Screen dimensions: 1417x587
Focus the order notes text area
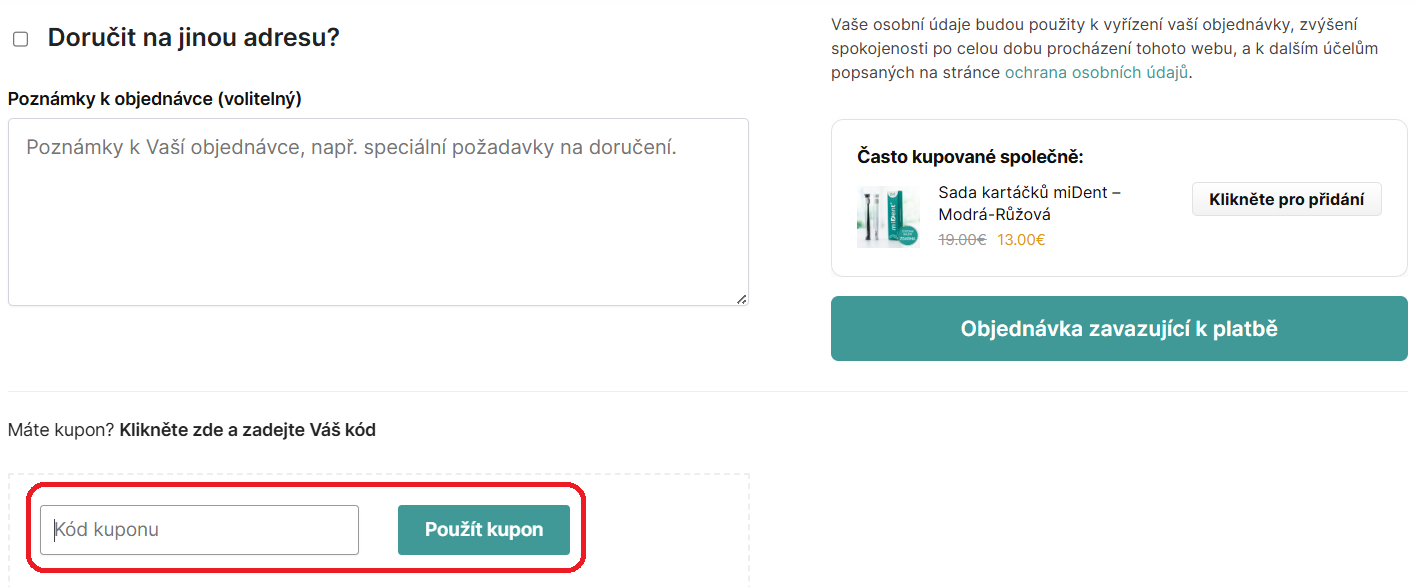pyautogui.click(x=378, y=211)
